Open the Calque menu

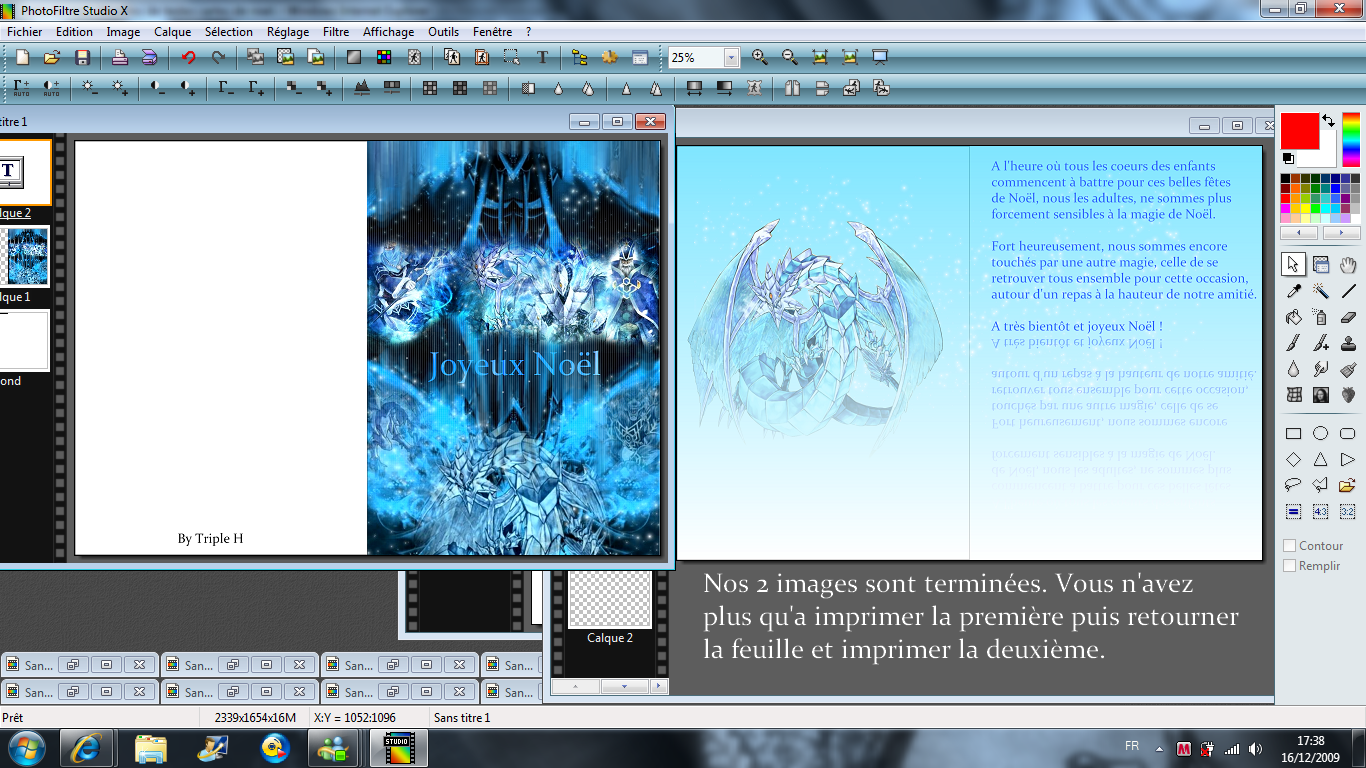tap(172, 32)
